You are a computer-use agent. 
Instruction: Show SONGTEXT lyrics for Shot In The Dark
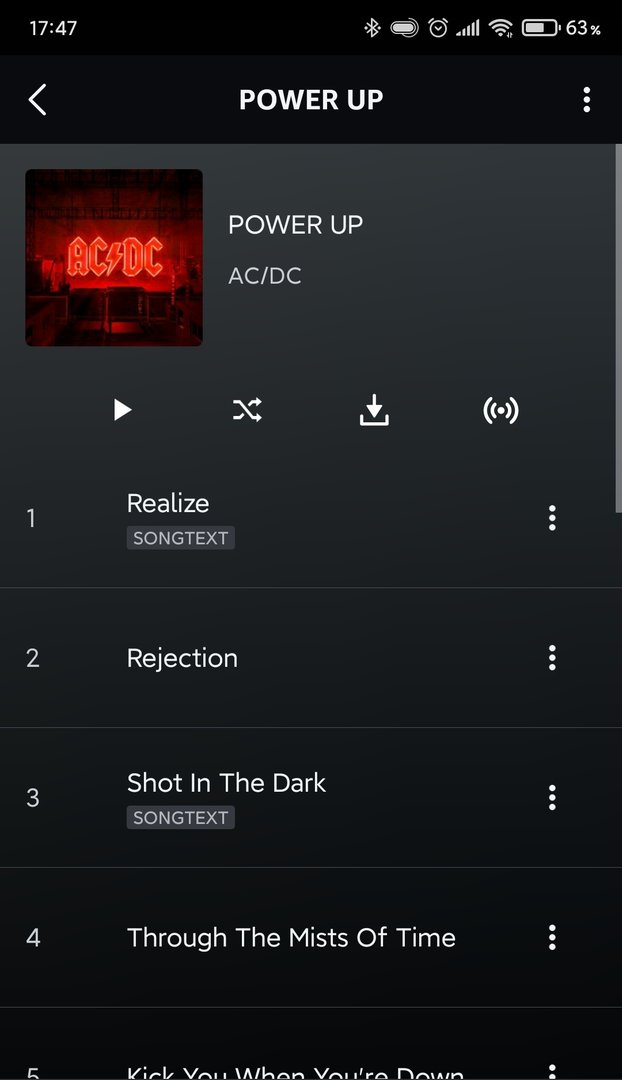pos(180,818)
